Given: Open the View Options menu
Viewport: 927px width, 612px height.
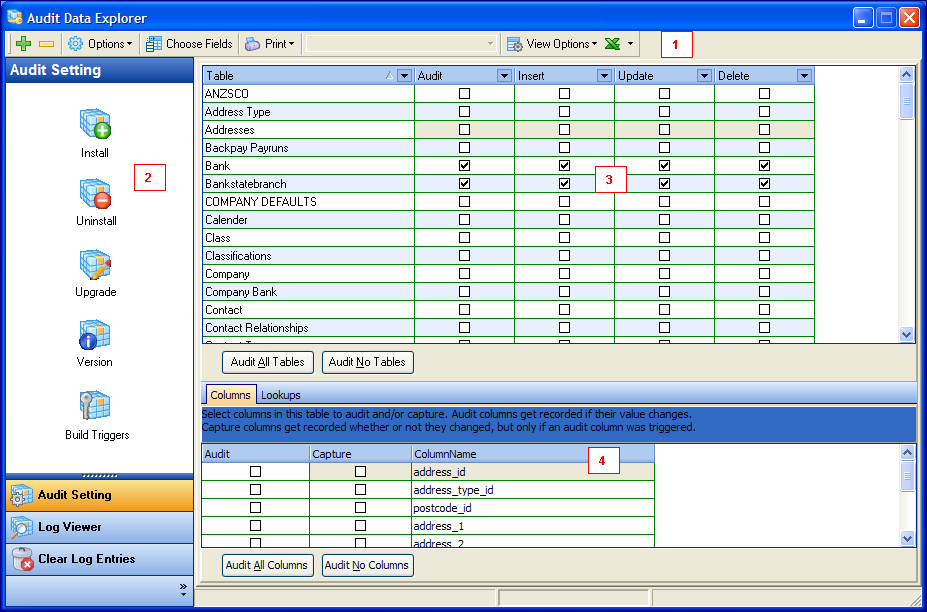Looking at the screenshot, I should 552,44.
